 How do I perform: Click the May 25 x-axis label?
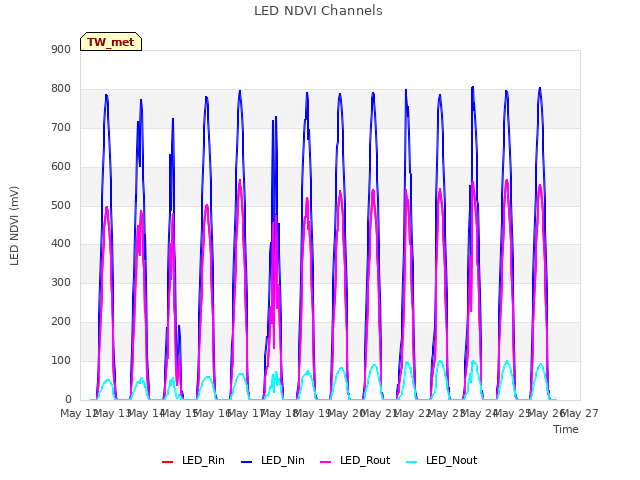[513, 413]
